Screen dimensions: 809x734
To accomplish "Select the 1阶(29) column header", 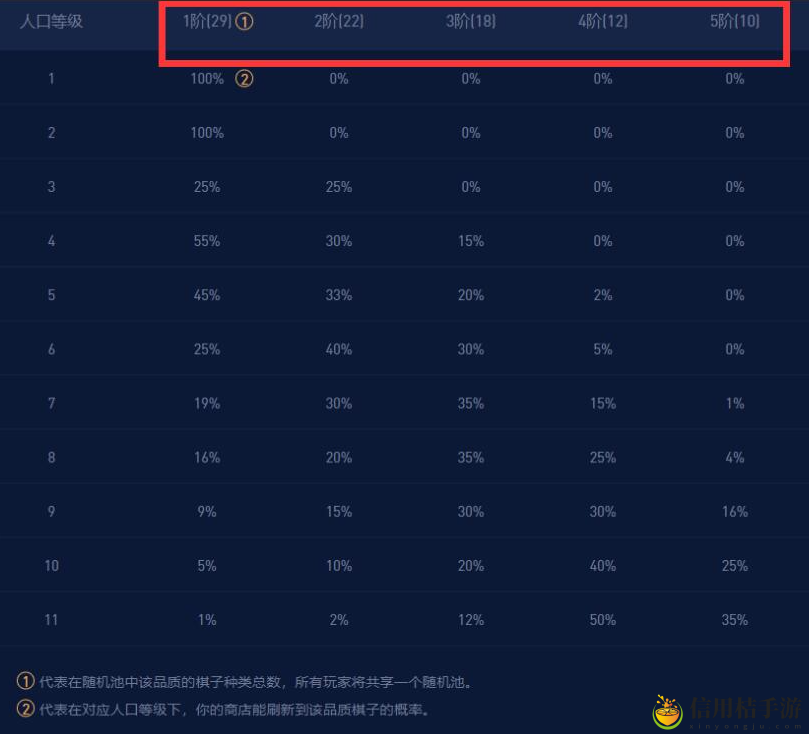I will [x=207, y=22].
